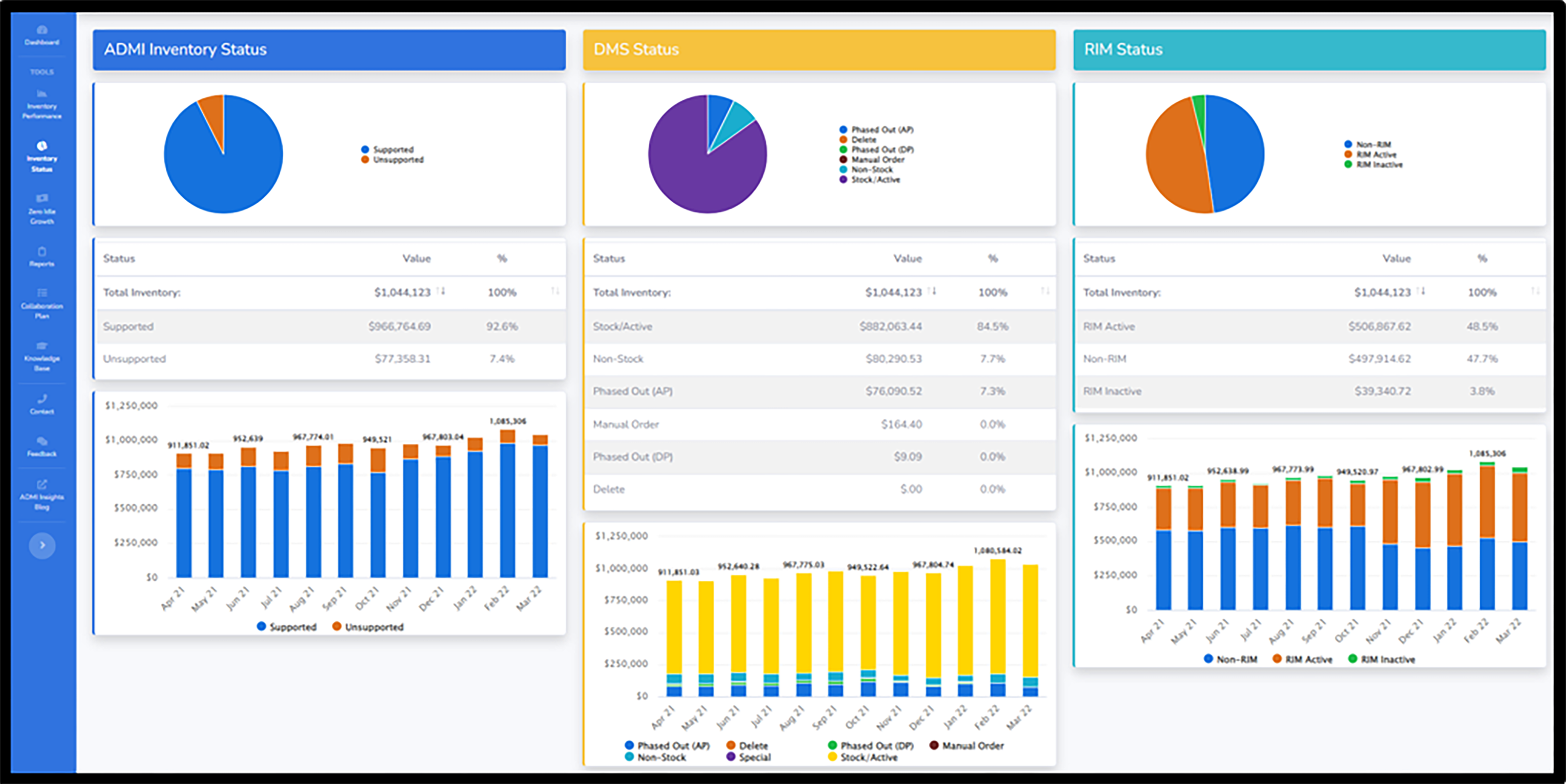Toggle Stock/Active in DMS pie legend
The width and height of the screenshot is (1566, 784).
pyautogui.click(x=869, y=180)
